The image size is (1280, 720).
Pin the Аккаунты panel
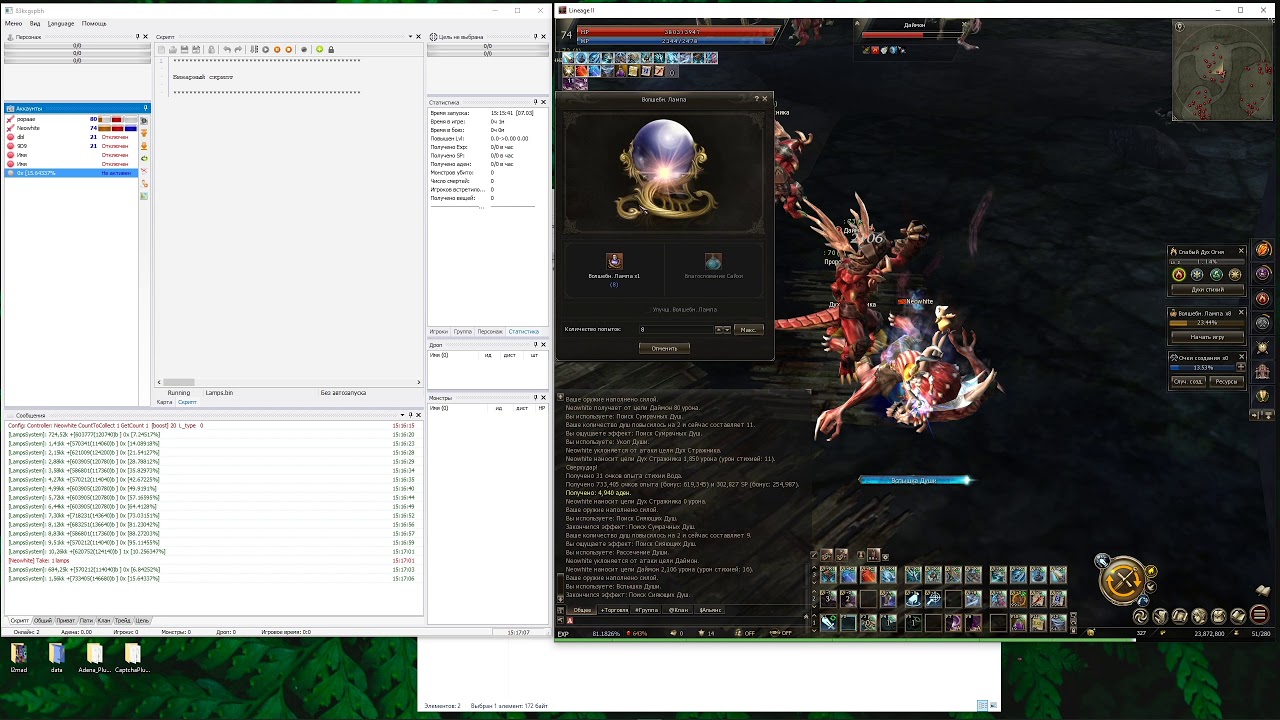(146, 108)
